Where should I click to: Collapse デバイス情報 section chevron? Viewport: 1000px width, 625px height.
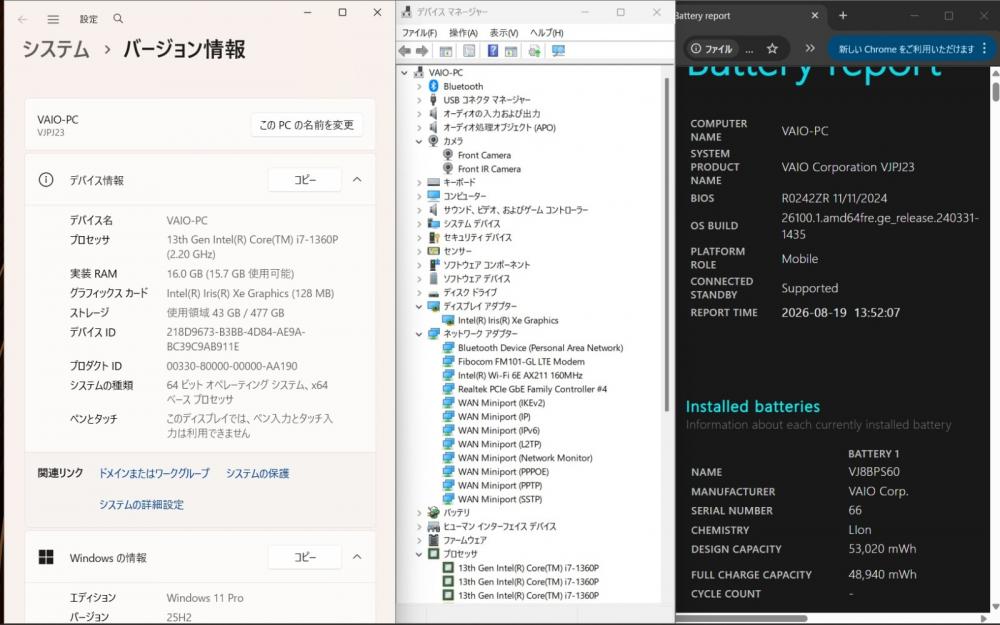(x=357, y=180)
